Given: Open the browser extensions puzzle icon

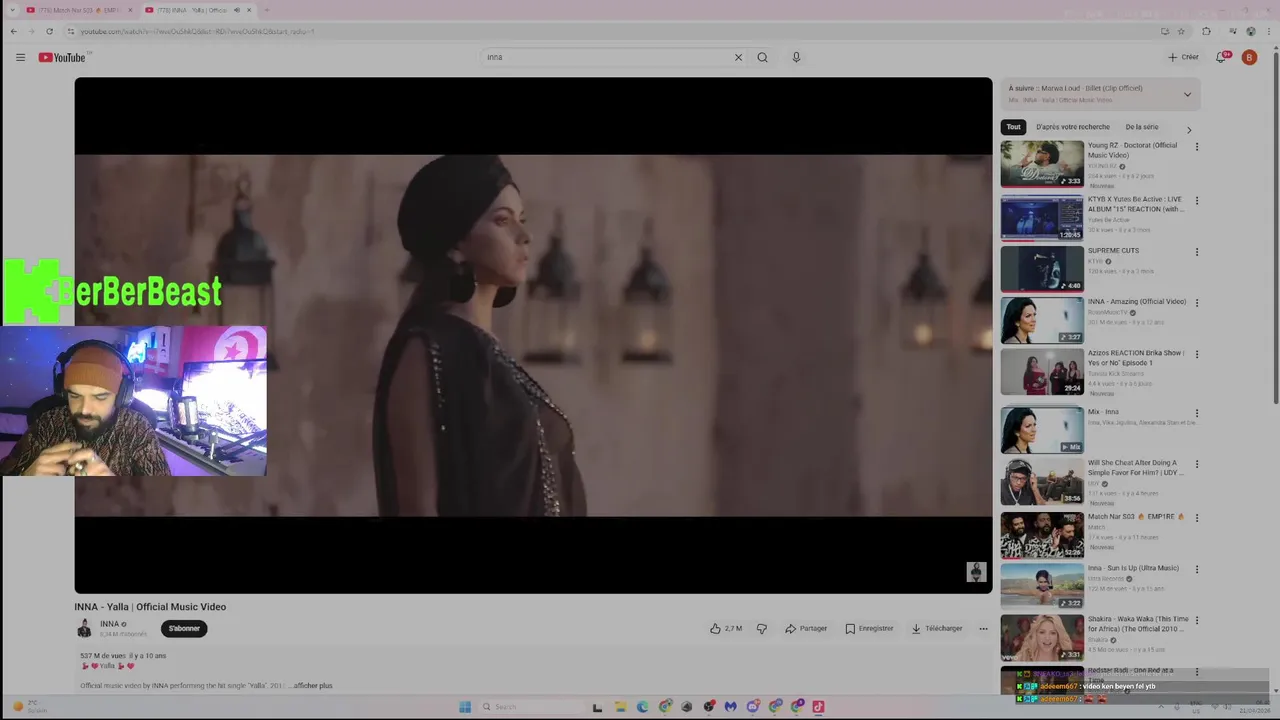Looking at the screenshot, I should coord(1206,31).
